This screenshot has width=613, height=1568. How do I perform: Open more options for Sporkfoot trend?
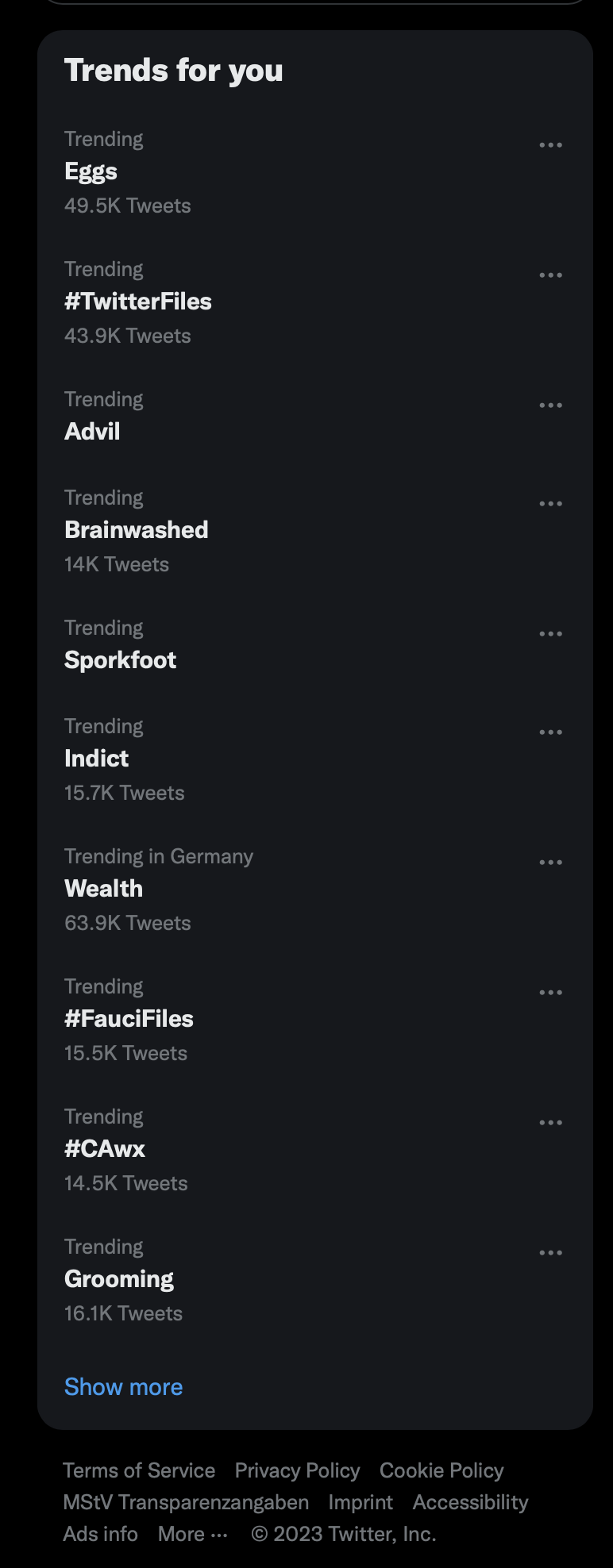550,634
